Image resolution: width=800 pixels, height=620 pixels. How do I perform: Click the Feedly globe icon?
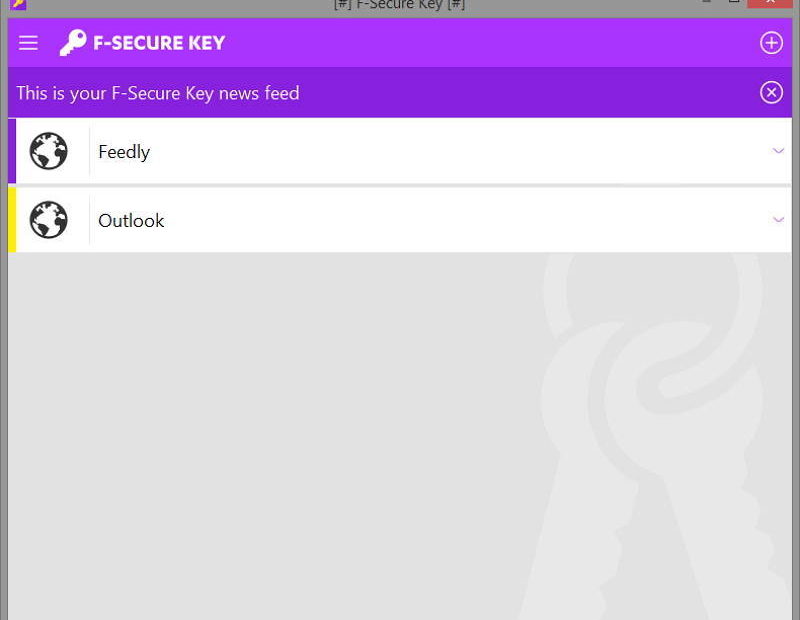tap(48, 151)
